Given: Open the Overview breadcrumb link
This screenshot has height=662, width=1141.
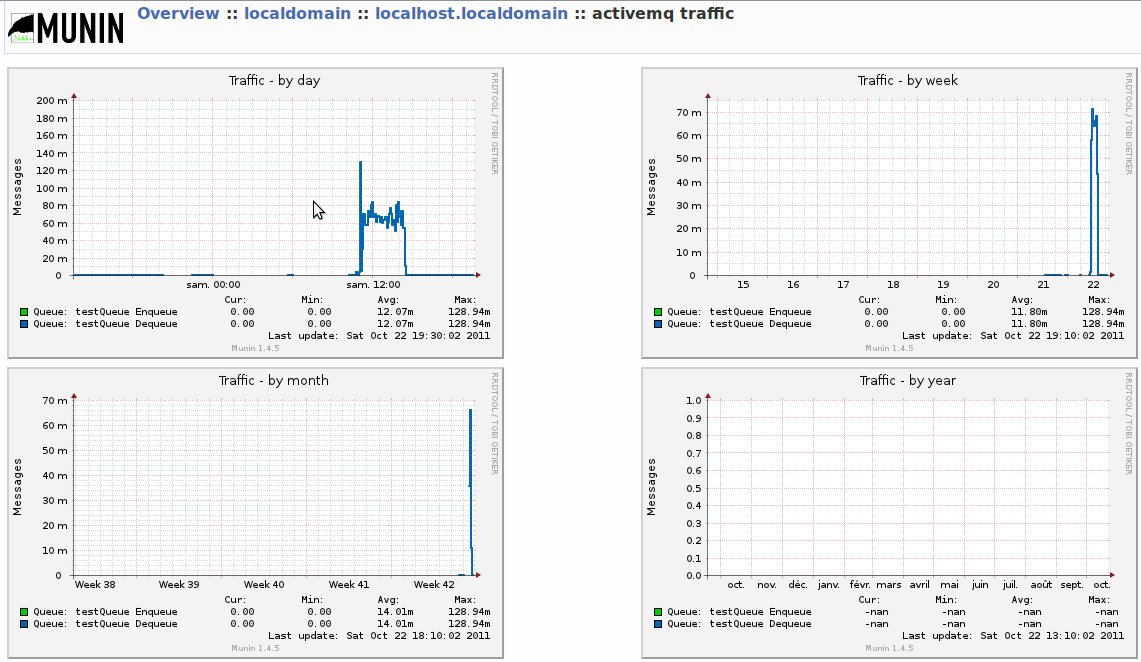Looking at the screenshot, I should point(177,14).
